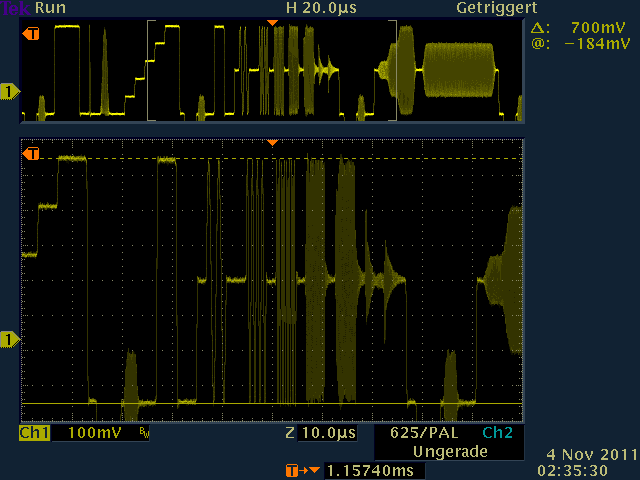The height and width of the screenshot is (480, 640).
Task: Click the delta 700mV cursor readout
Action: point(581,27)
